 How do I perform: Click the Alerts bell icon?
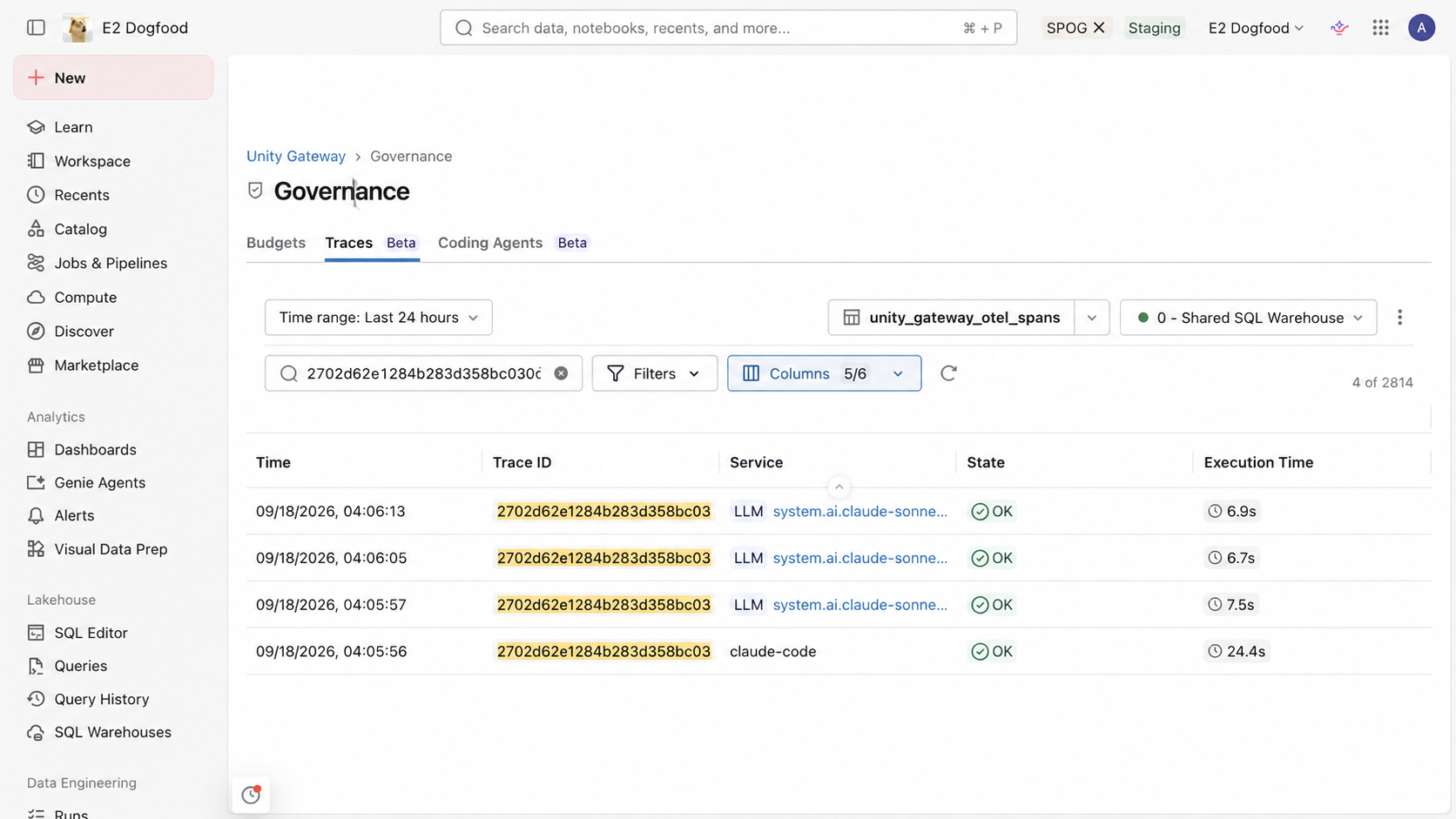36,515
